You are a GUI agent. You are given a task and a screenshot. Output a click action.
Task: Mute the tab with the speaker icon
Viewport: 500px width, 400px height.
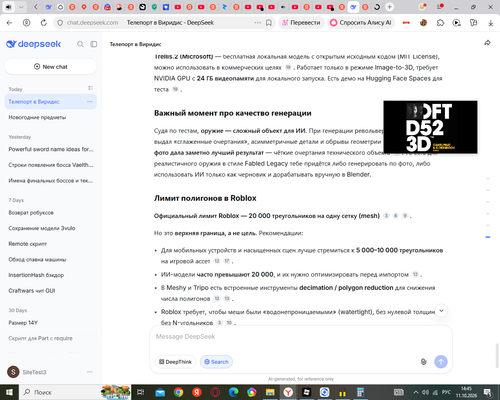pos(9,7)
